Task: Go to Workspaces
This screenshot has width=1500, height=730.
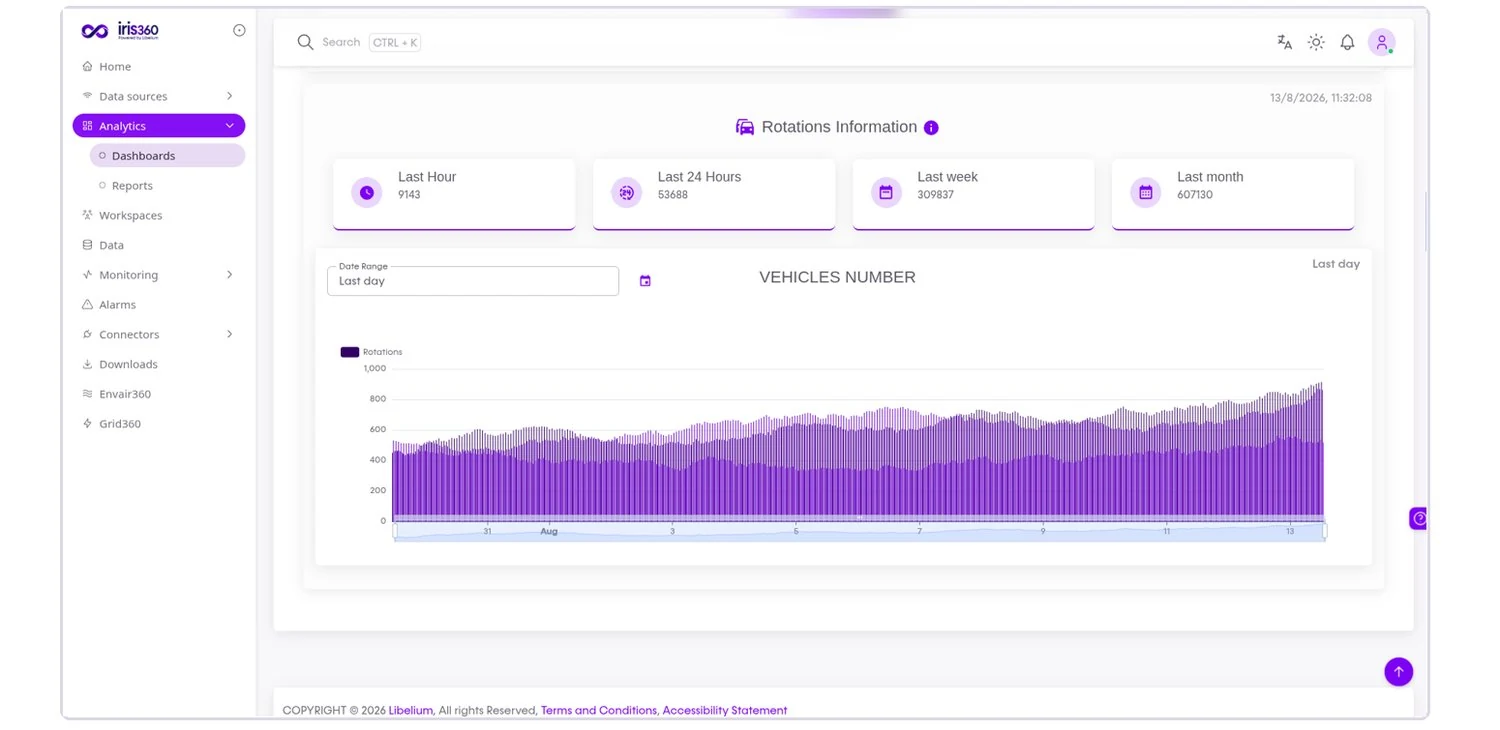Action: 159,215
